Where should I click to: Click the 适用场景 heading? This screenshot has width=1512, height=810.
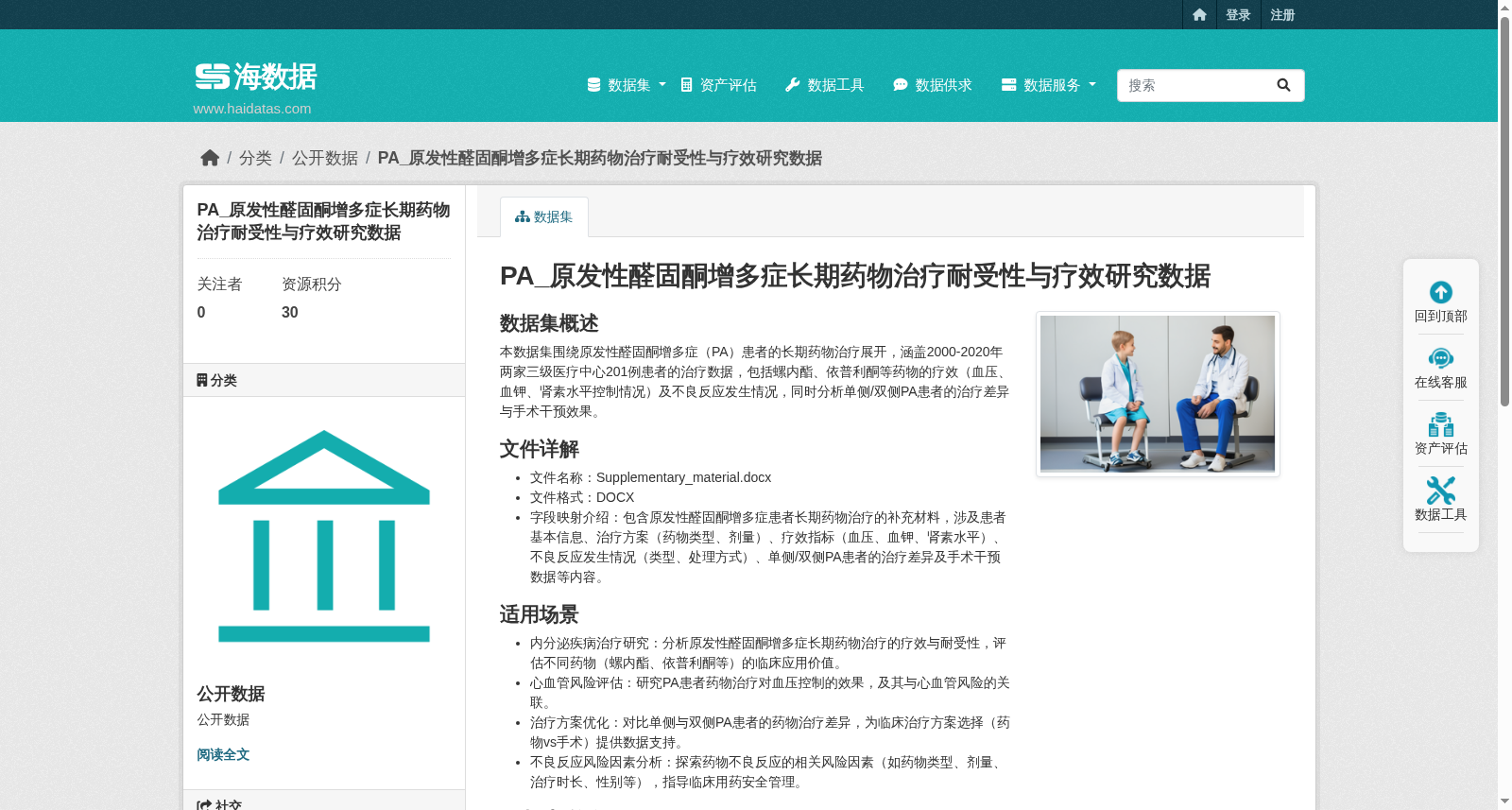[x=540, y=614]
